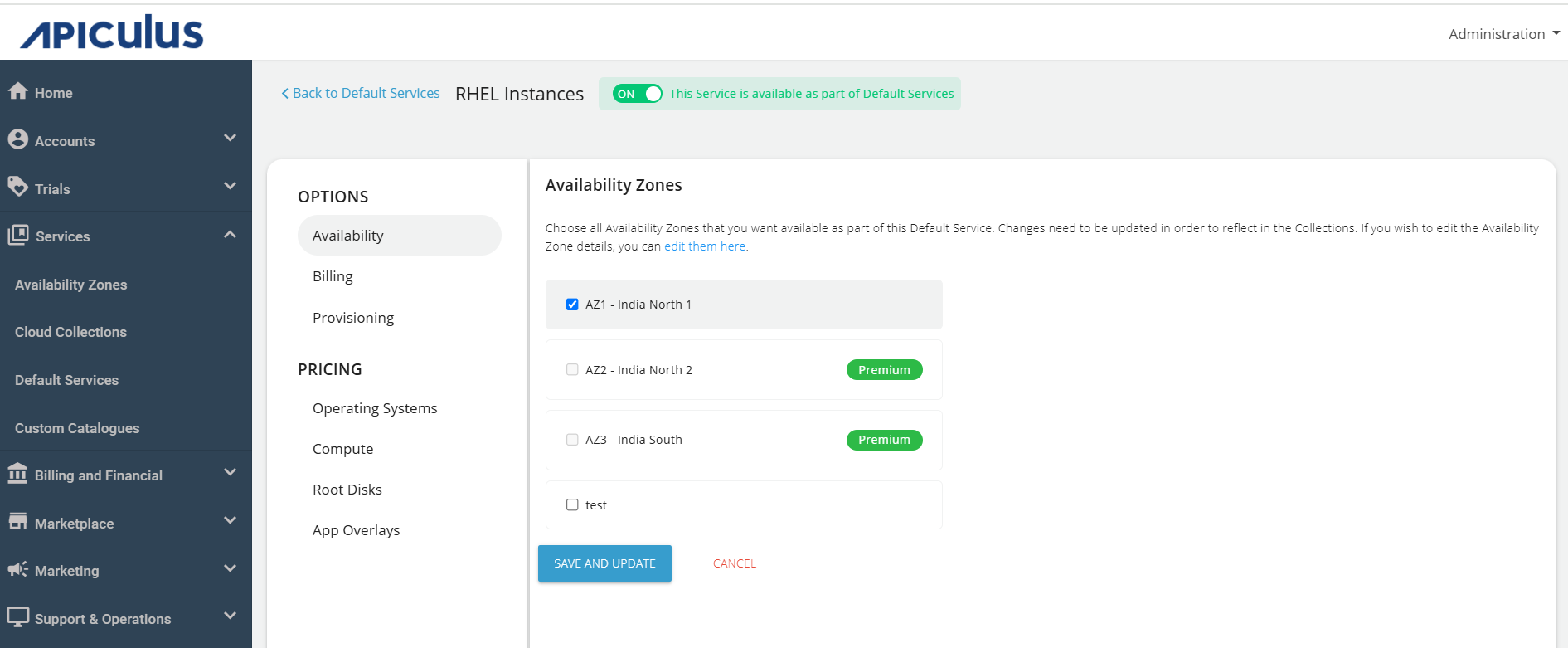Check the test availability zone checkbox
Viewport: 1568px width, 648px height.
pyautogui.click(x=572, y=504)
